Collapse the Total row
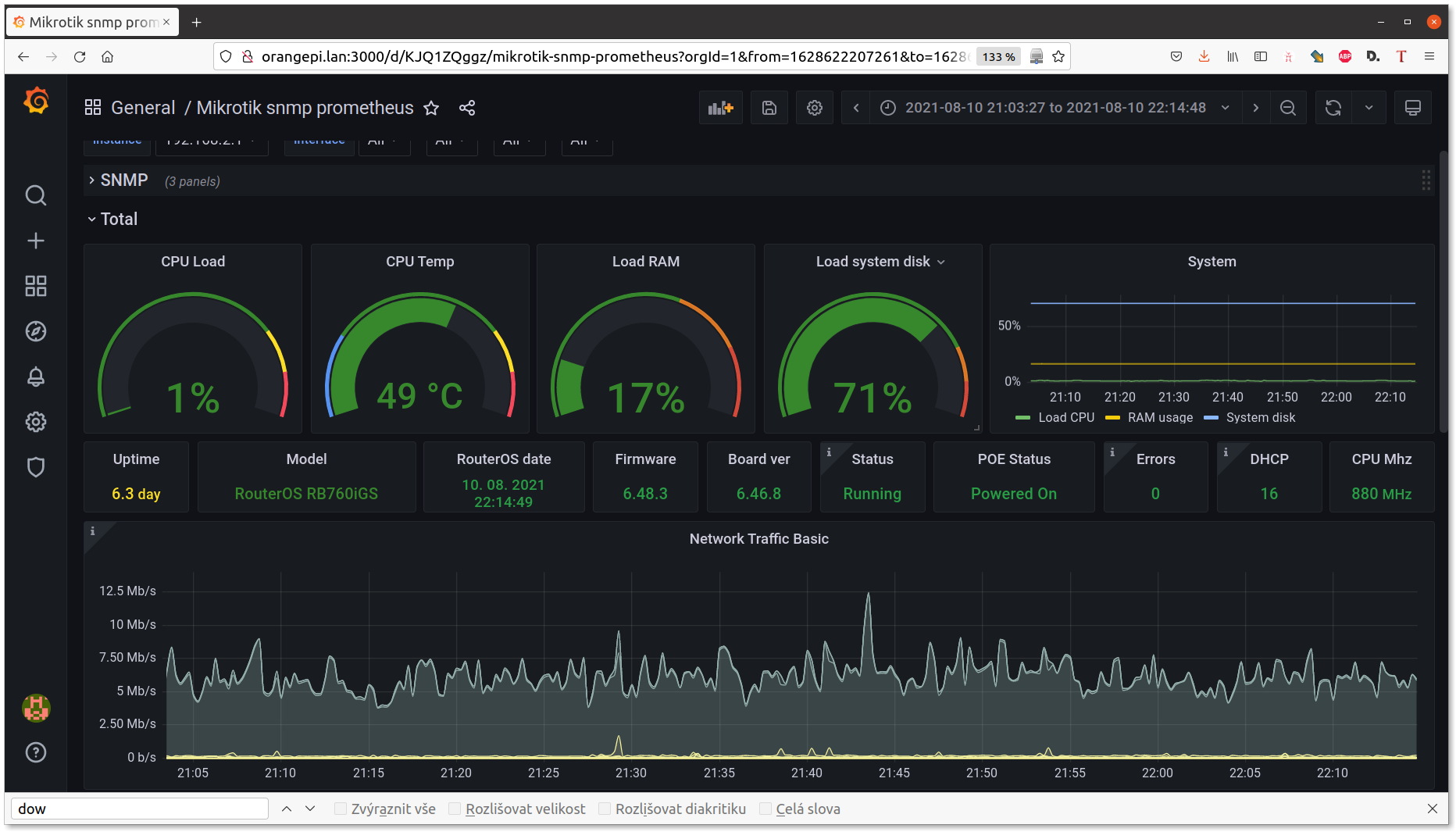 click(118, 220)
